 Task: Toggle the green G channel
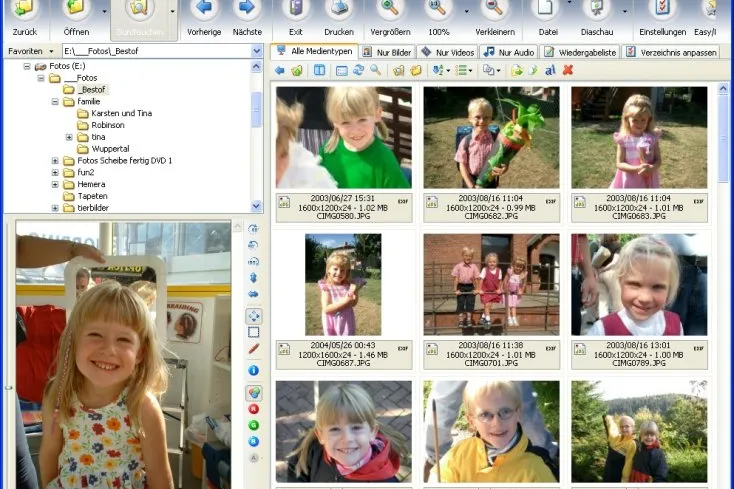click(253, 425)
